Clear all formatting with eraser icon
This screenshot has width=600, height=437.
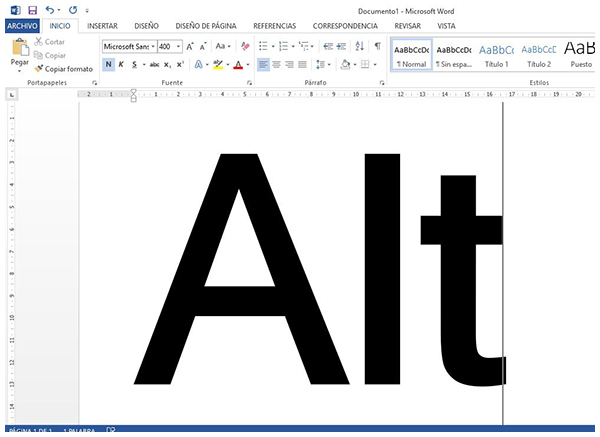click(x=245, y=47)
